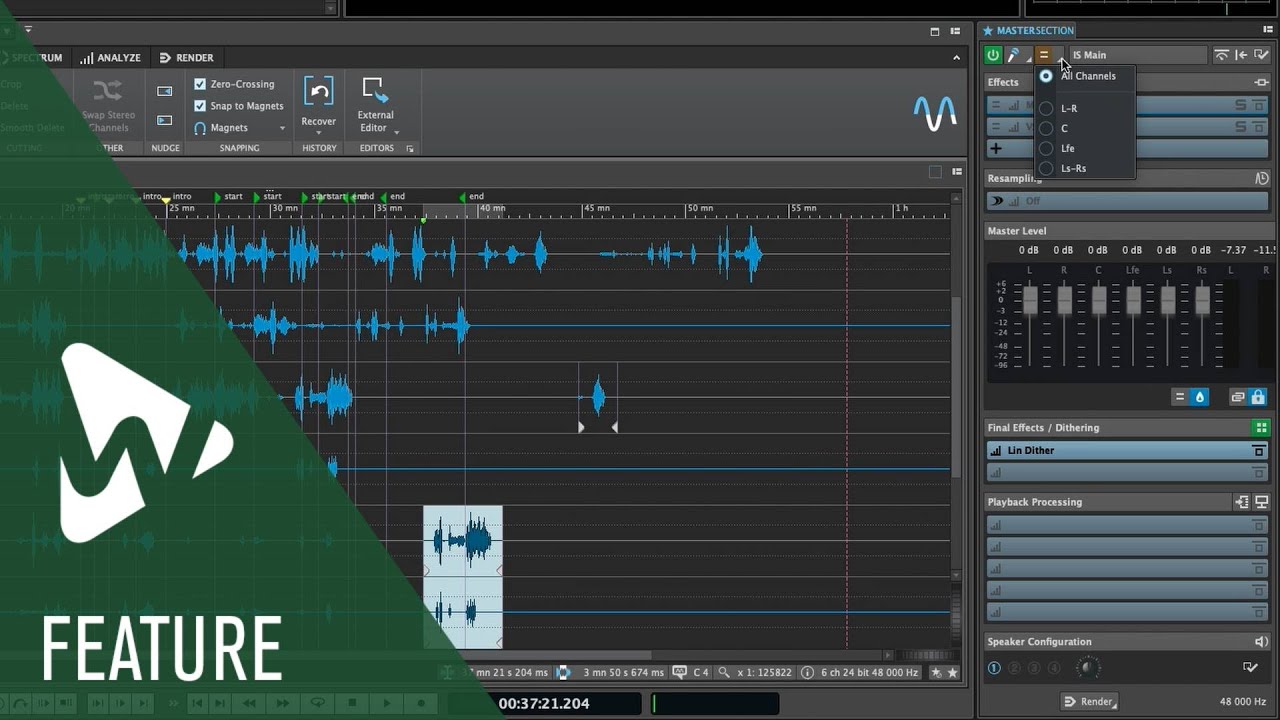Expand the Editors group launcher icon
The image size is (1280, 720).
click(409, 149)
